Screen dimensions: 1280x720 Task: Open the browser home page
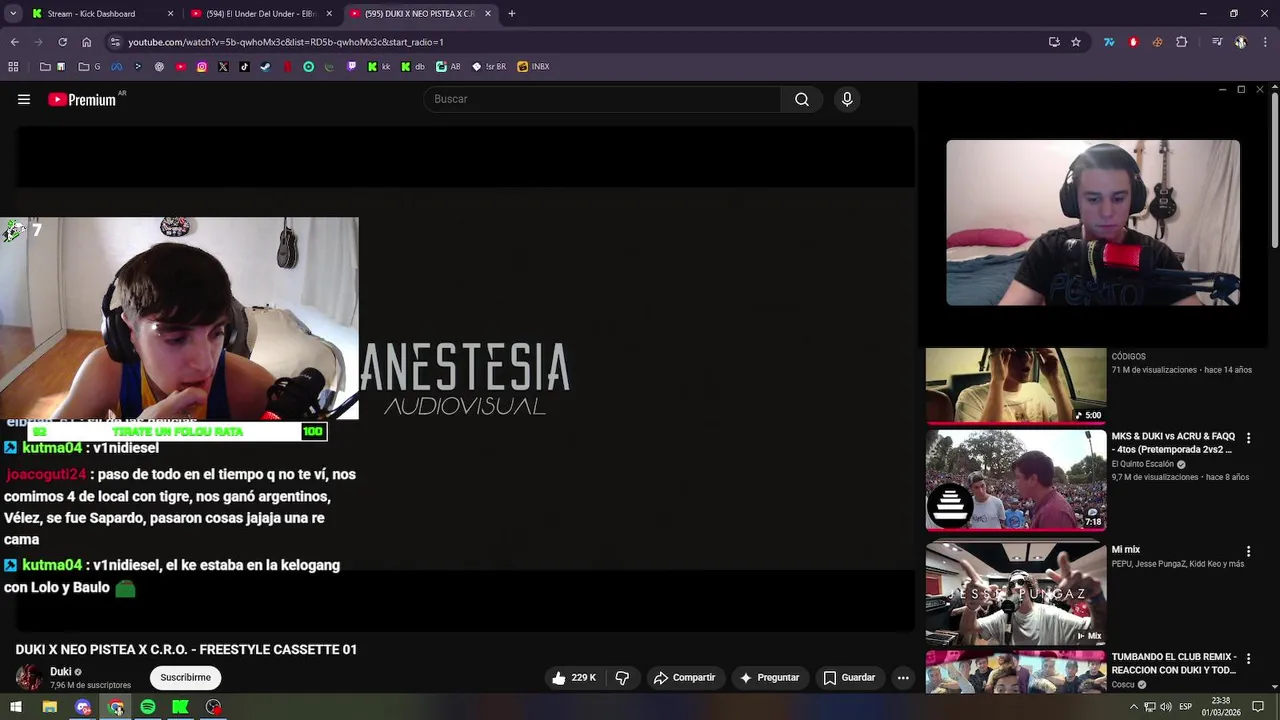pyautogui.click(x=87, y=42)
